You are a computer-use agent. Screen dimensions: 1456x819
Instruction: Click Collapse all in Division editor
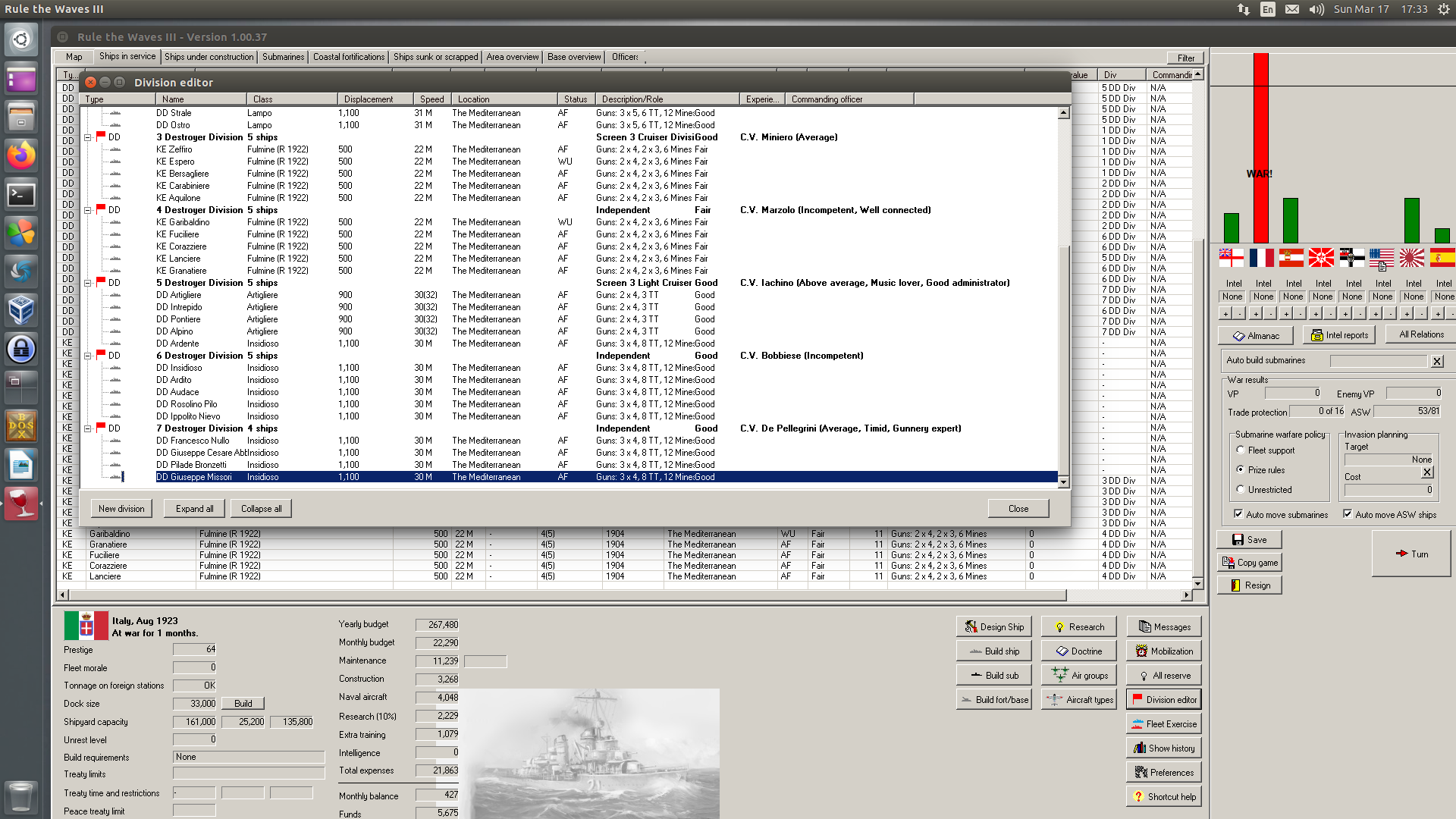click(x=262, y=509)
